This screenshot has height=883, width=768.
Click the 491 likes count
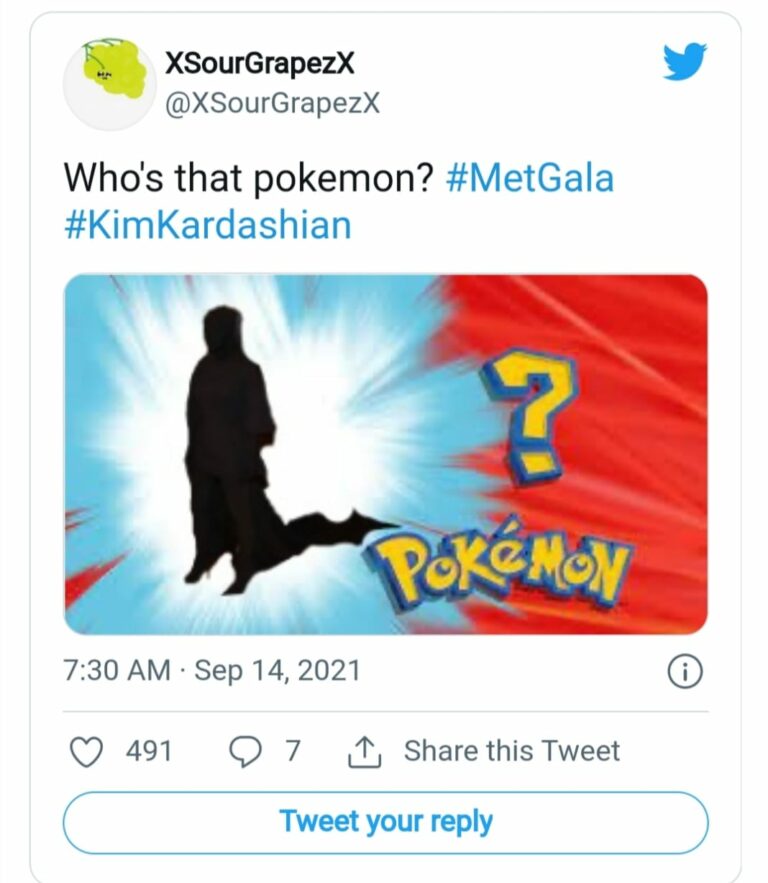click(x=149, y=750)
